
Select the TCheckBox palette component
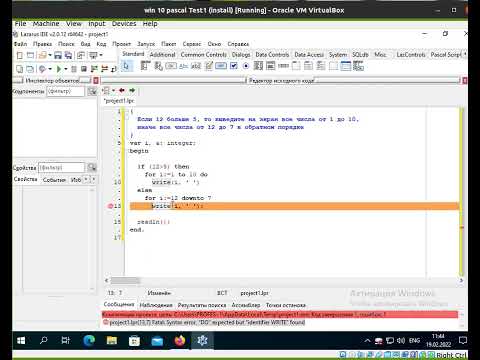pos(234,66)
